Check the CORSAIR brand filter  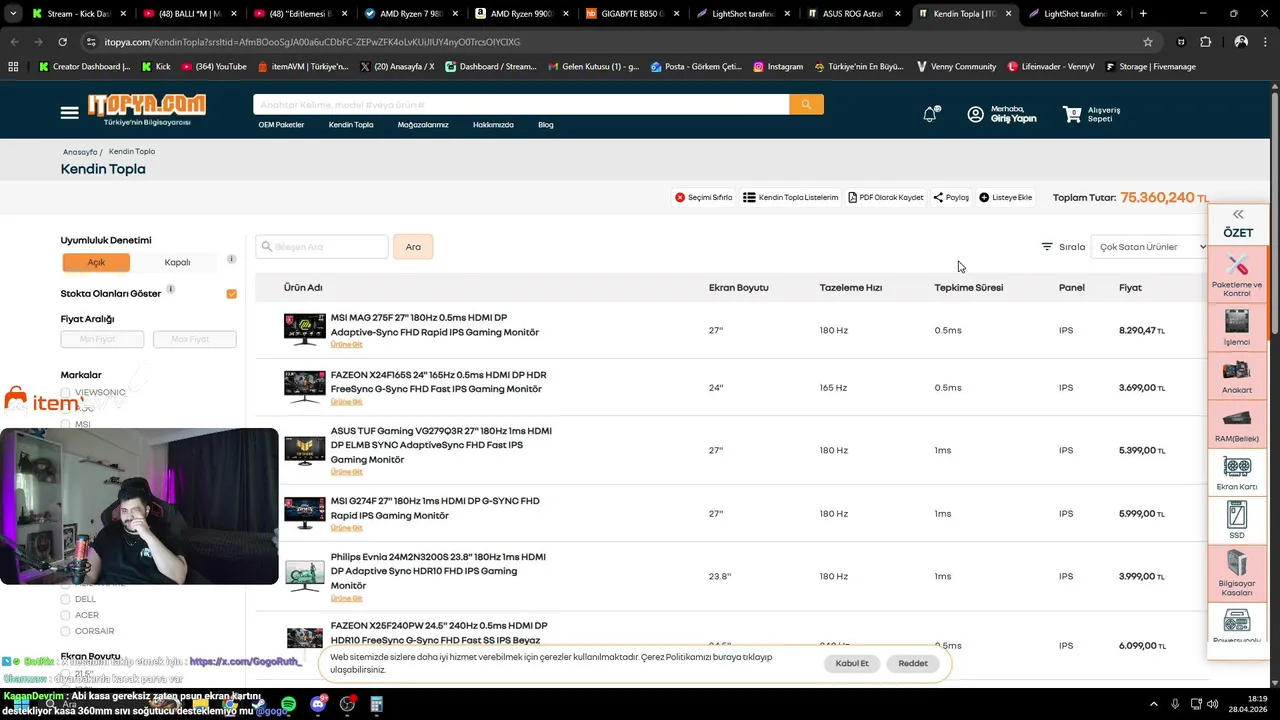point(66,631)
